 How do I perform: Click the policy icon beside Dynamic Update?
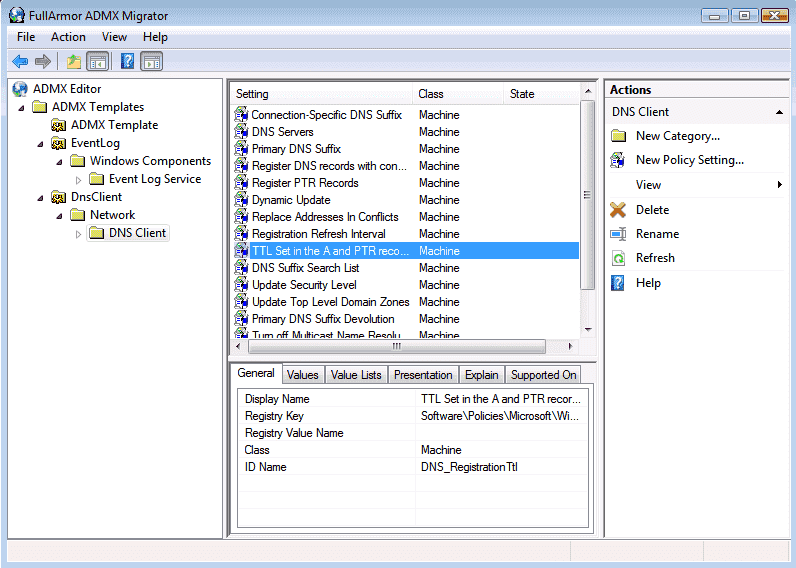pyautogui.click(x=242, y=199)
